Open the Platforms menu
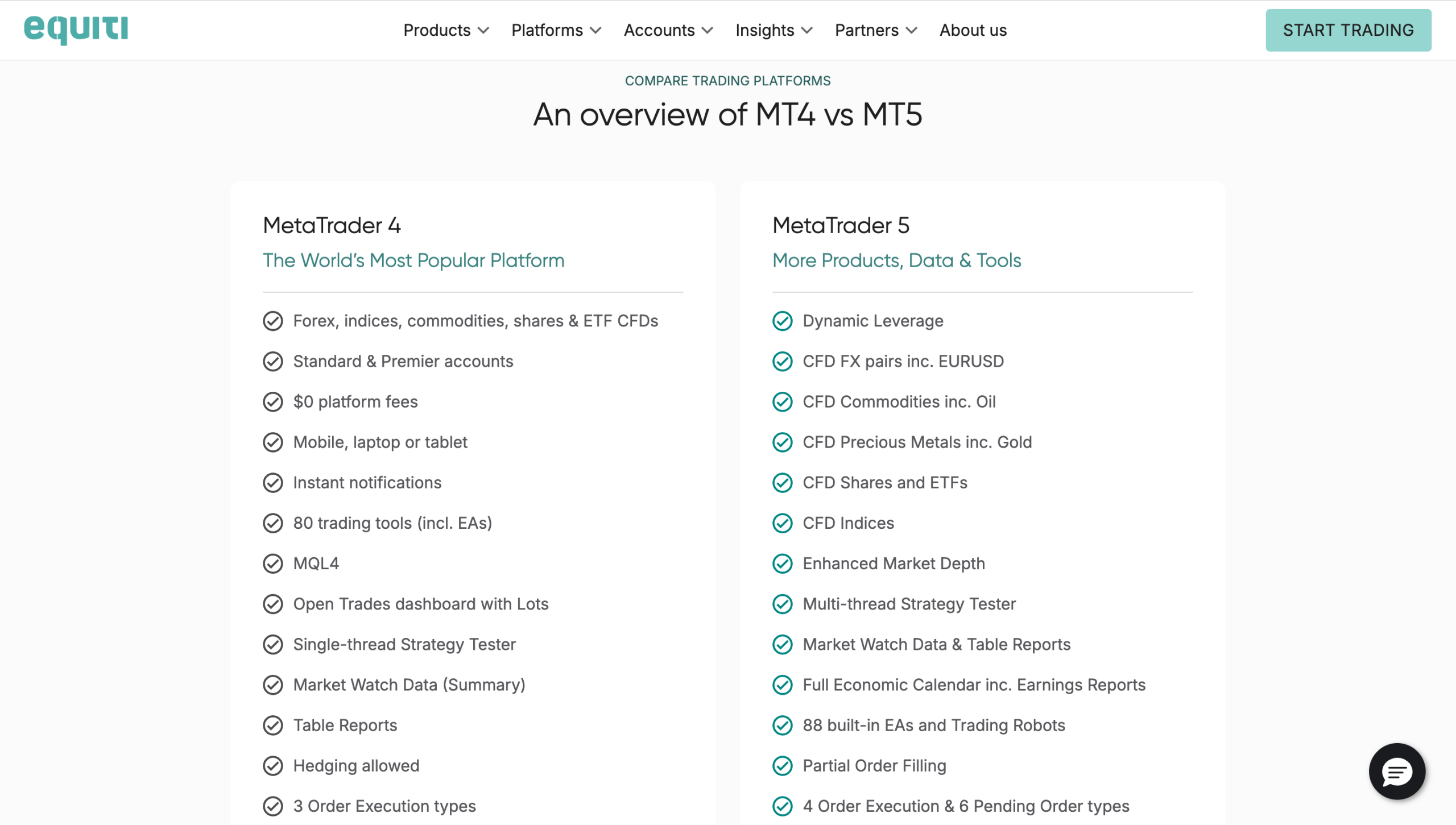Screen dimensions: 1456x825 556,30
